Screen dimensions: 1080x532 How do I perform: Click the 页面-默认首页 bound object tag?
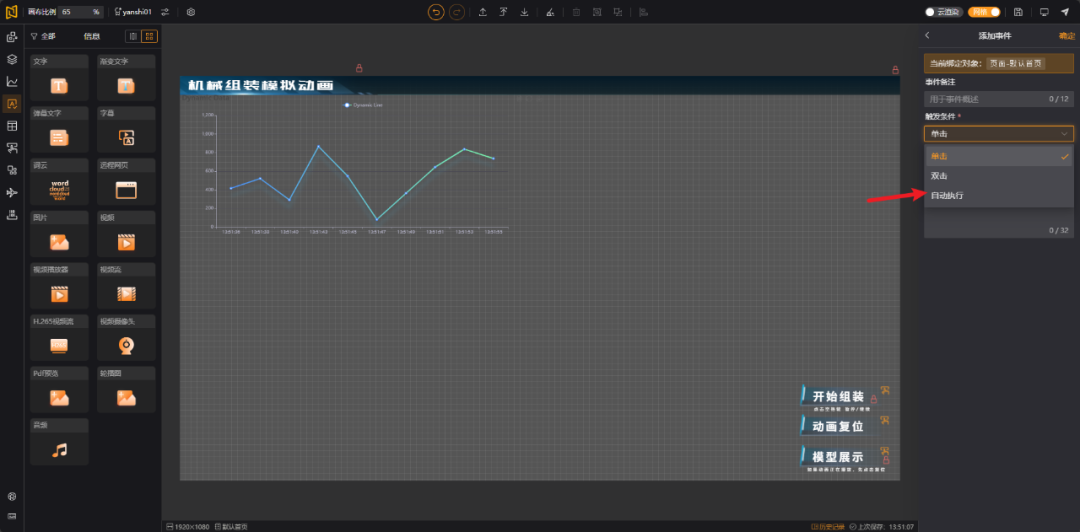point(1016,63)
